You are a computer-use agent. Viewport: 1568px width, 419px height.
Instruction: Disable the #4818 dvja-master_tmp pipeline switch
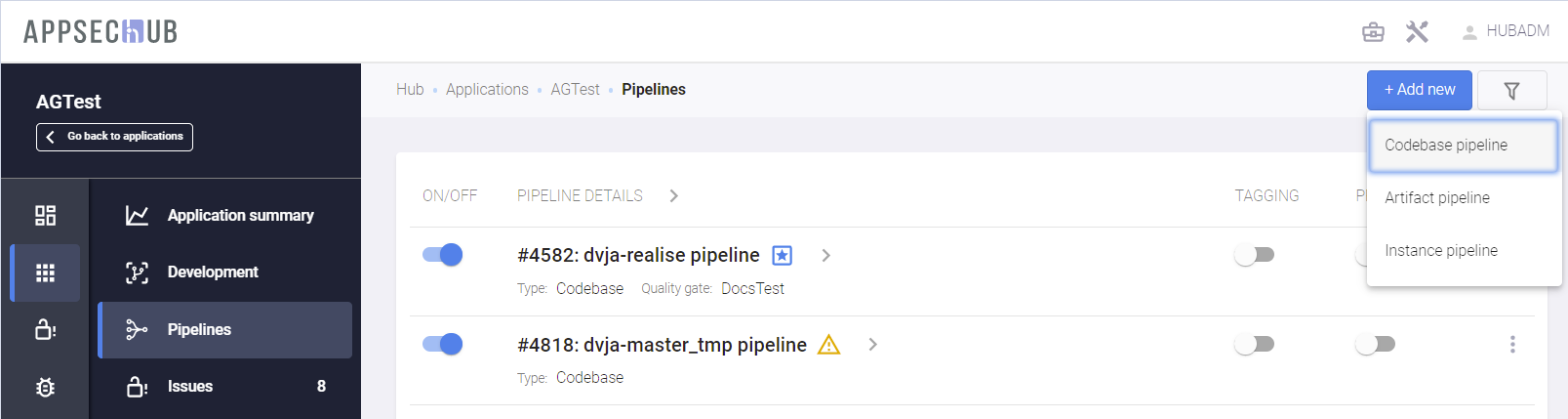pos(442,344)
